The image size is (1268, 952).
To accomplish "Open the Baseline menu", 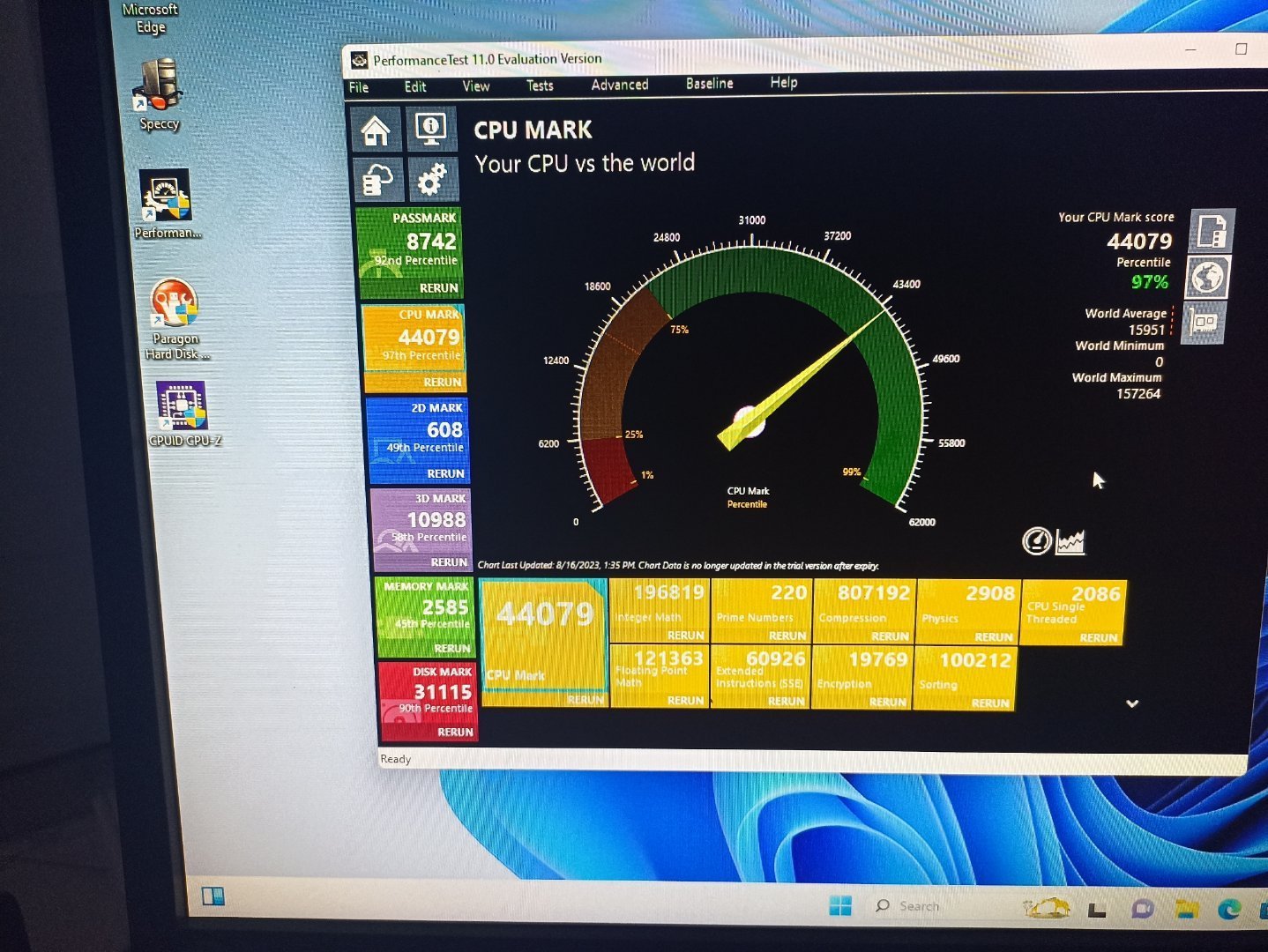I will tap(710, 83).
